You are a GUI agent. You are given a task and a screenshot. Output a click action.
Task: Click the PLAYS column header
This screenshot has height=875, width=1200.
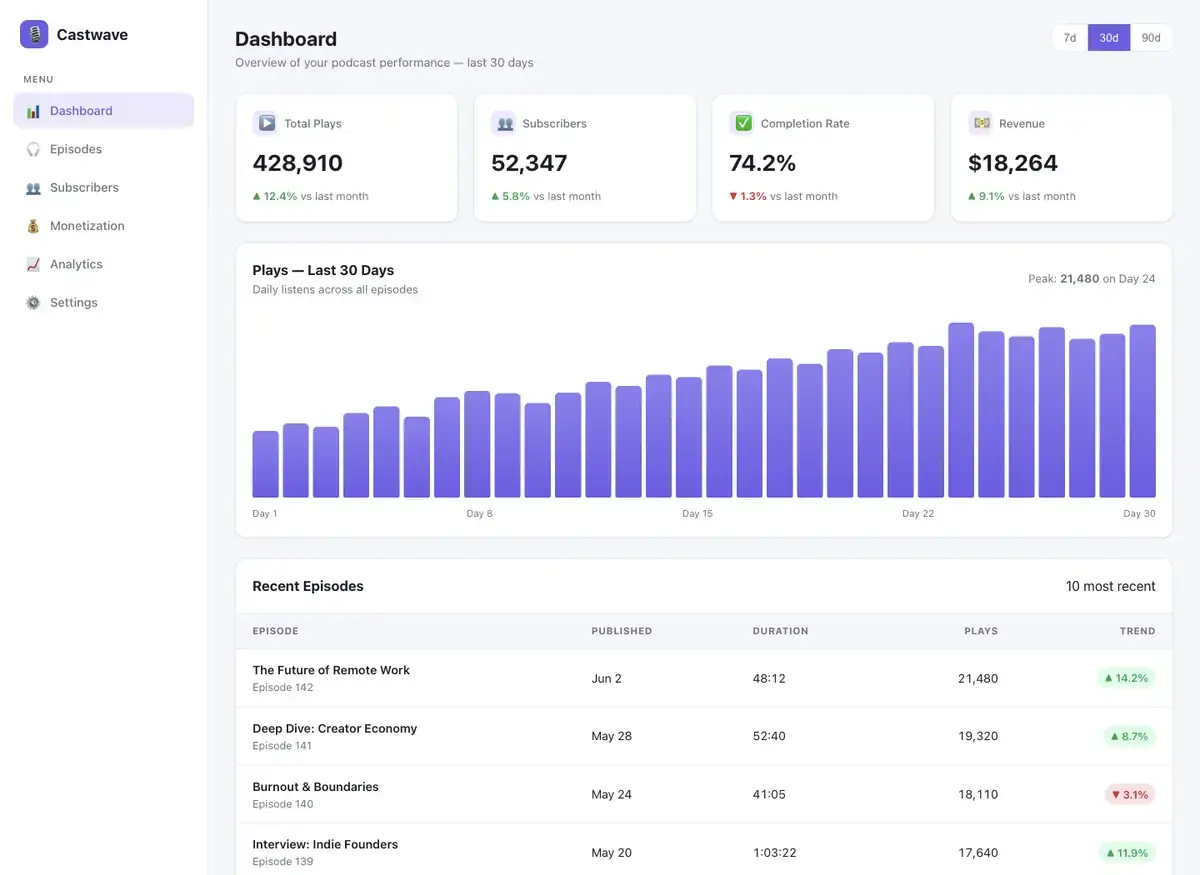pyautogui.click(x=981, y=631)
